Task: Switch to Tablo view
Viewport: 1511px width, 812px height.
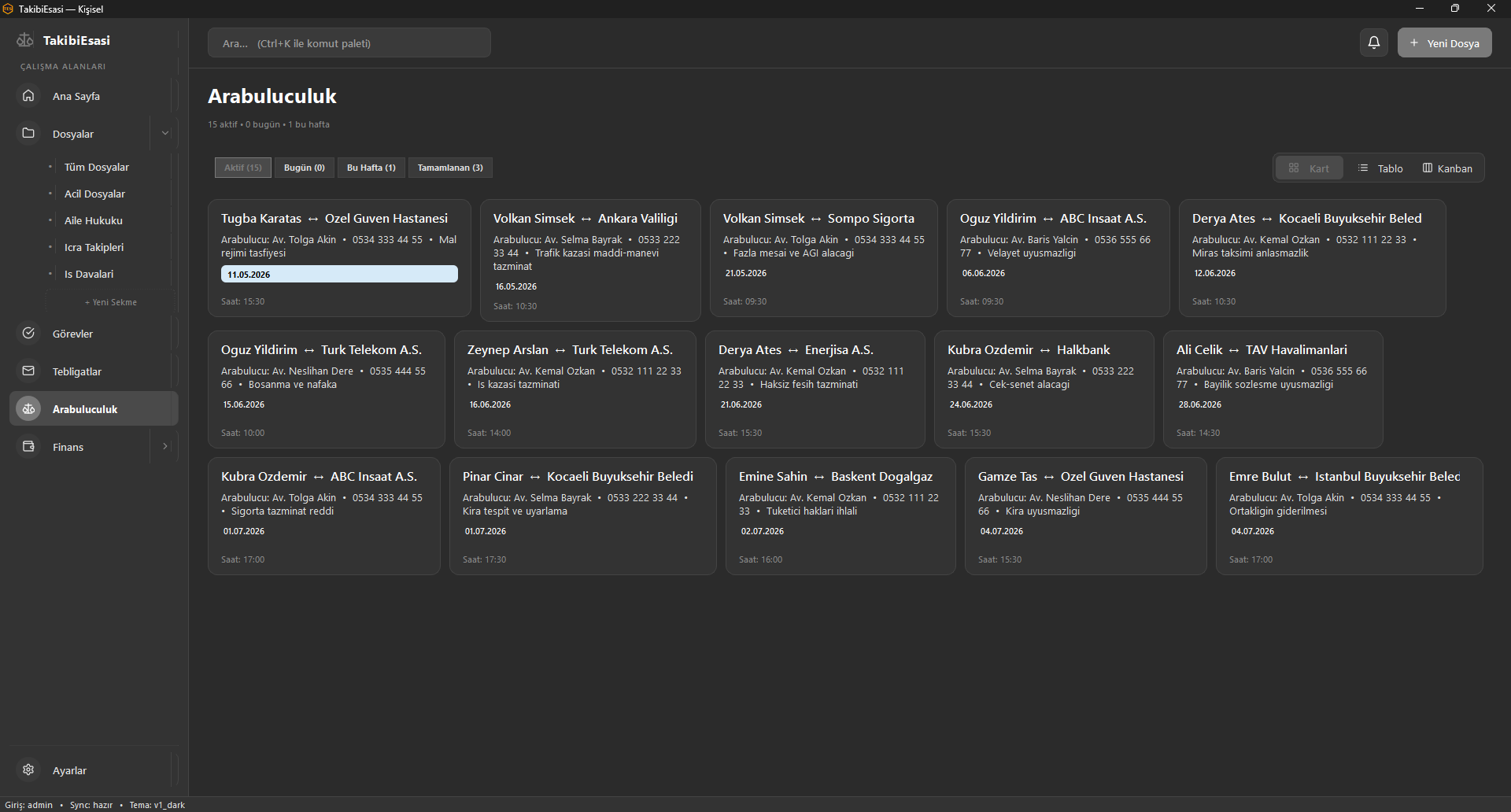Action: tap(1380, 168)
